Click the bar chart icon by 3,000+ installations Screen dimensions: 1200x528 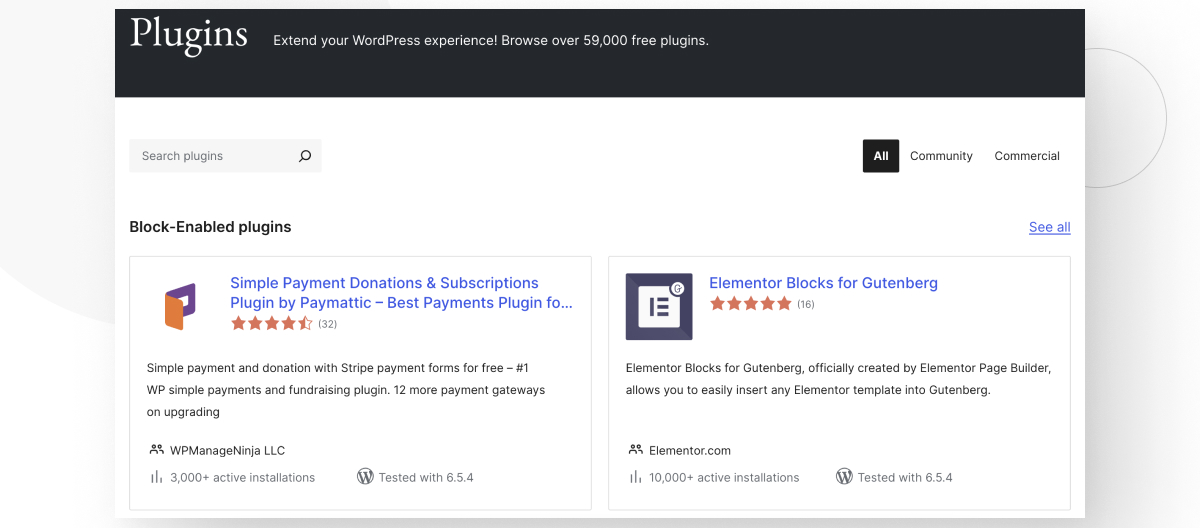click(156, 477)
